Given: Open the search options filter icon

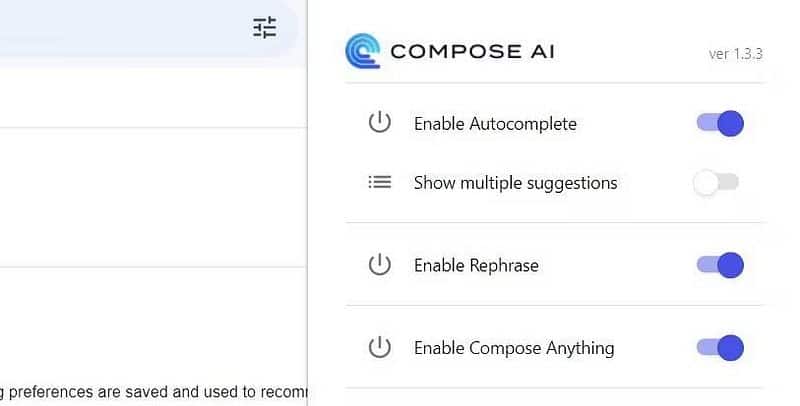Looking at the screenshot, I should point(264,28).
